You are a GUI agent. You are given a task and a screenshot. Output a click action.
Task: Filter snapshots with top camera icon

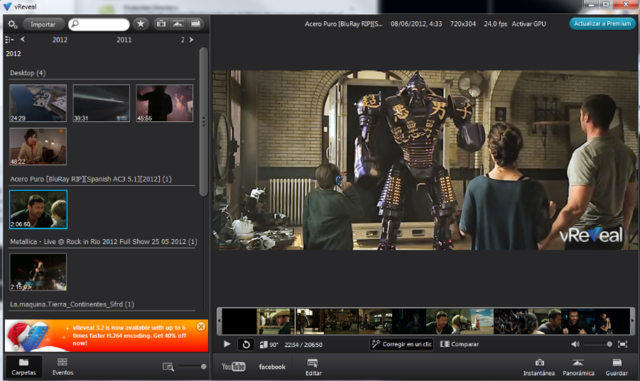[x=161, y=24]
